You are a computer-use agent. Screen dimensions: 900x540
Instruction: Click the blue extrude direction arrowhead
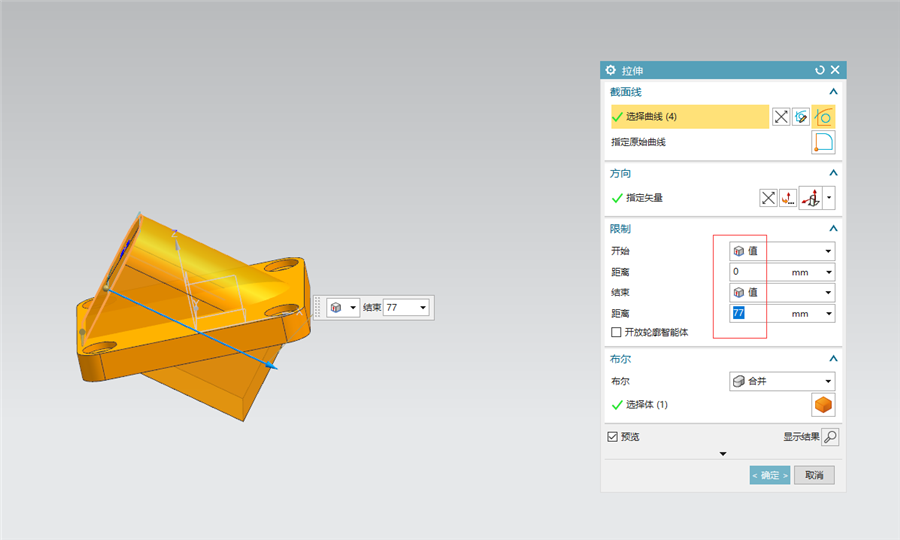pyautogui.click(x=271, y=365)
